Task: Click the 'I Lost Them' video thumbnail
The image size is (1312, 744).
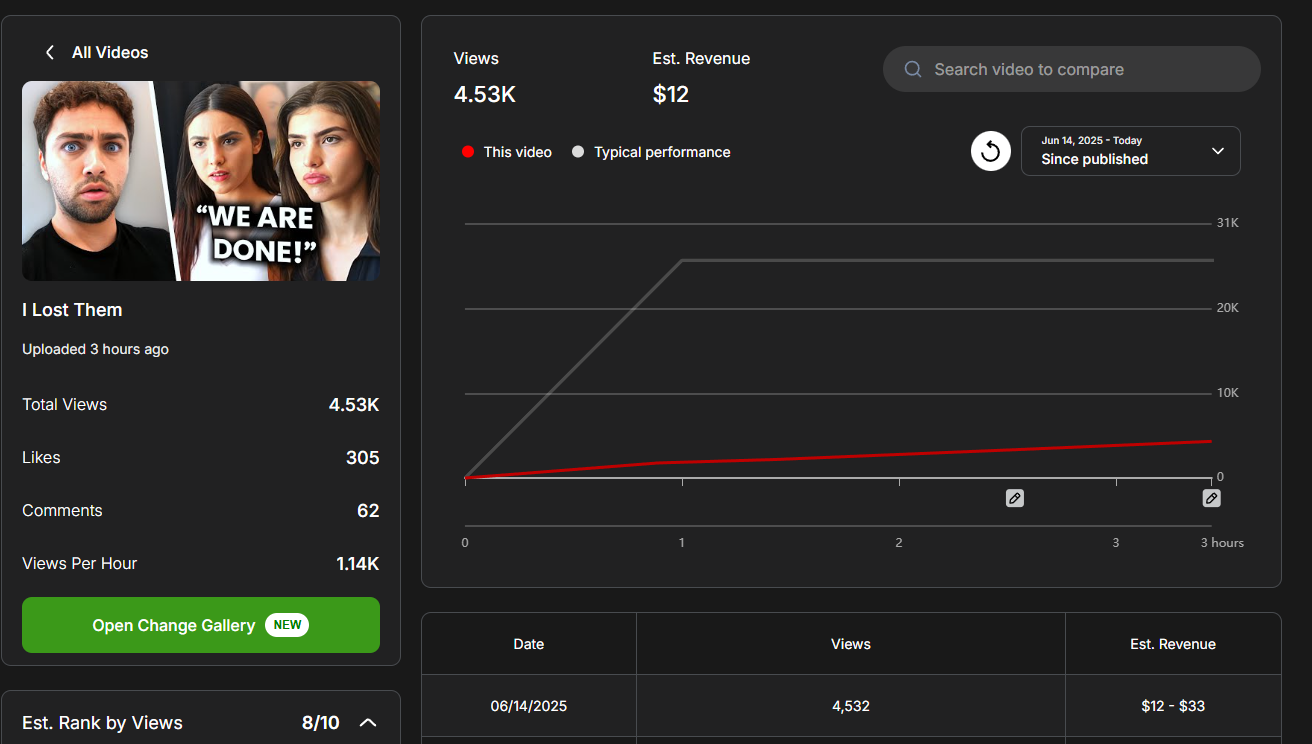Action: (x=201, y=181)
